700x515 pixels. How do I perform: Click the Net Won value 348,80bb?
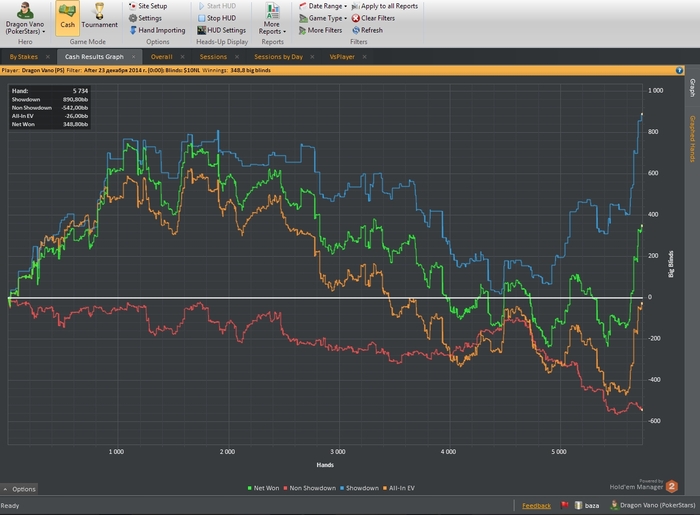coord(75,124)
